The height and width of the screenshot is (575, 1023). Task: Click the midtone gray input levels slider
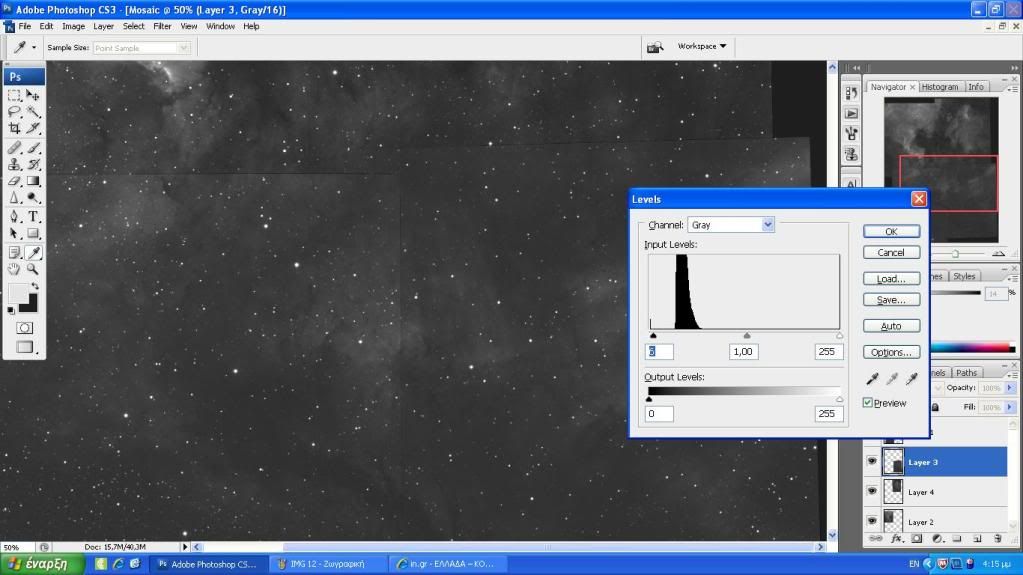(x=746, y=336)
